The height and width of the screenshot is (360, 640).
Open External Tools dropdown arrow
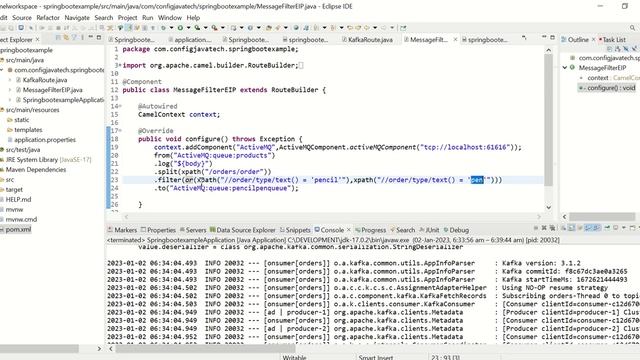(x=222, y=28)
